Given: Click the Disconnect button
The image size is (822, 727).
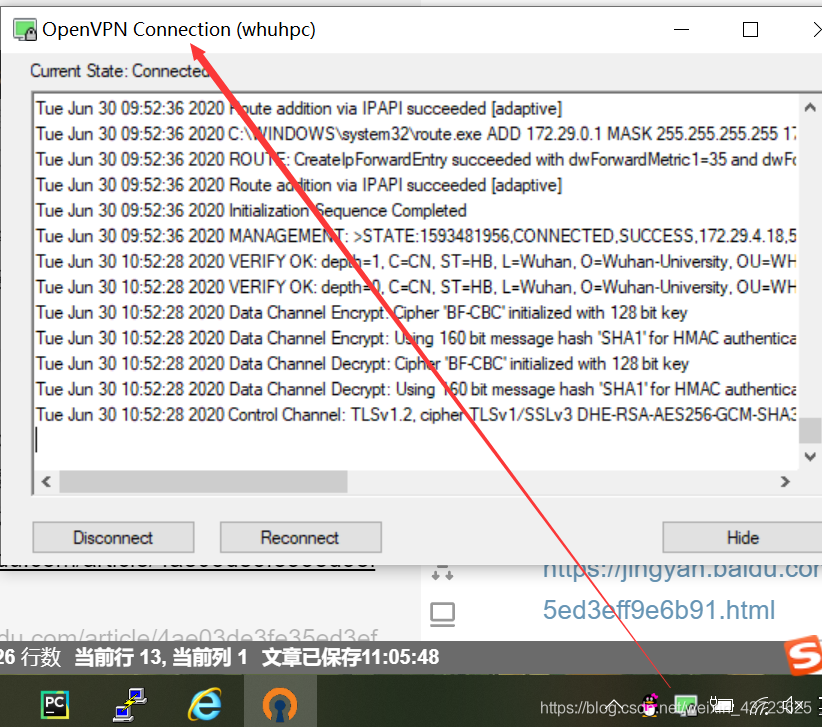Looking at the screenshot, I should (113, 537).
